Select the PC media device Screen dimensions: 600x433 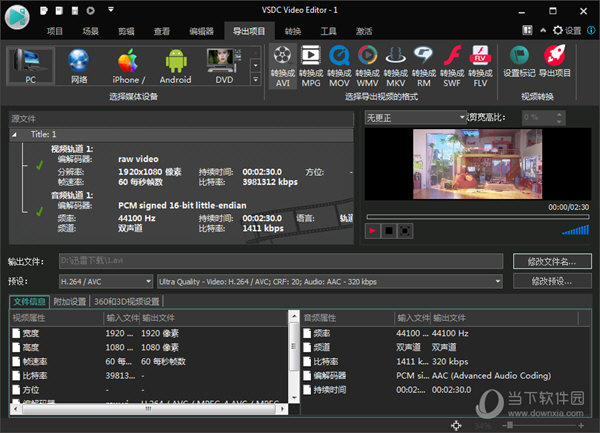(x=30, y=66)
